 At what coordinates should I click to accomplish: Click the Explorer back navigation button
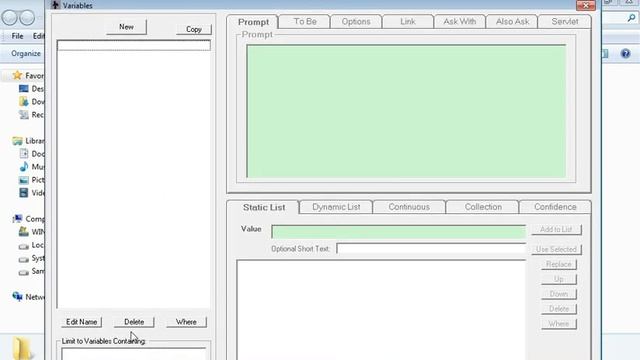tap(9, 18)
